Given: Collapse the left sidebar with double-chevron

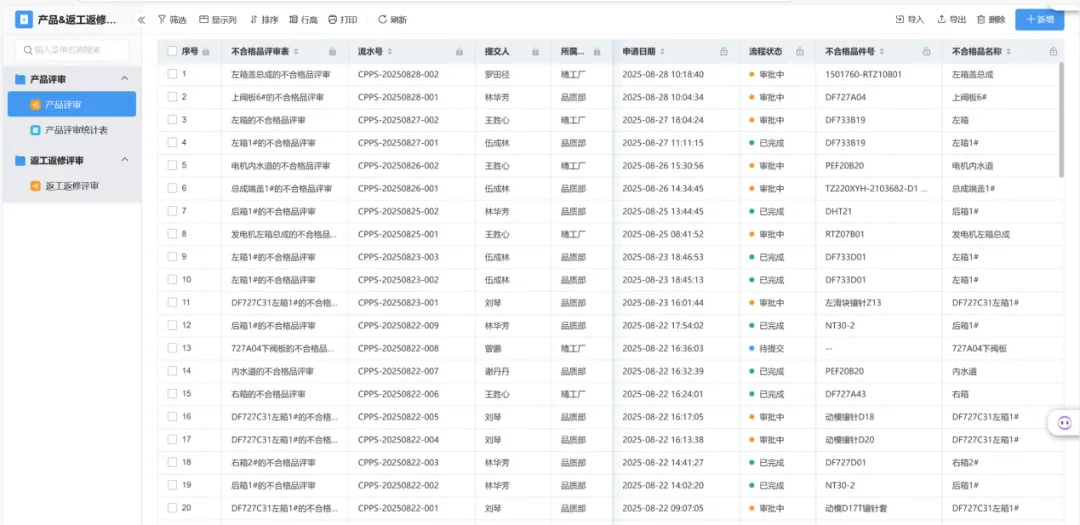Looking at the screenshot, I should pyautogui.click(x=141, y=20).
